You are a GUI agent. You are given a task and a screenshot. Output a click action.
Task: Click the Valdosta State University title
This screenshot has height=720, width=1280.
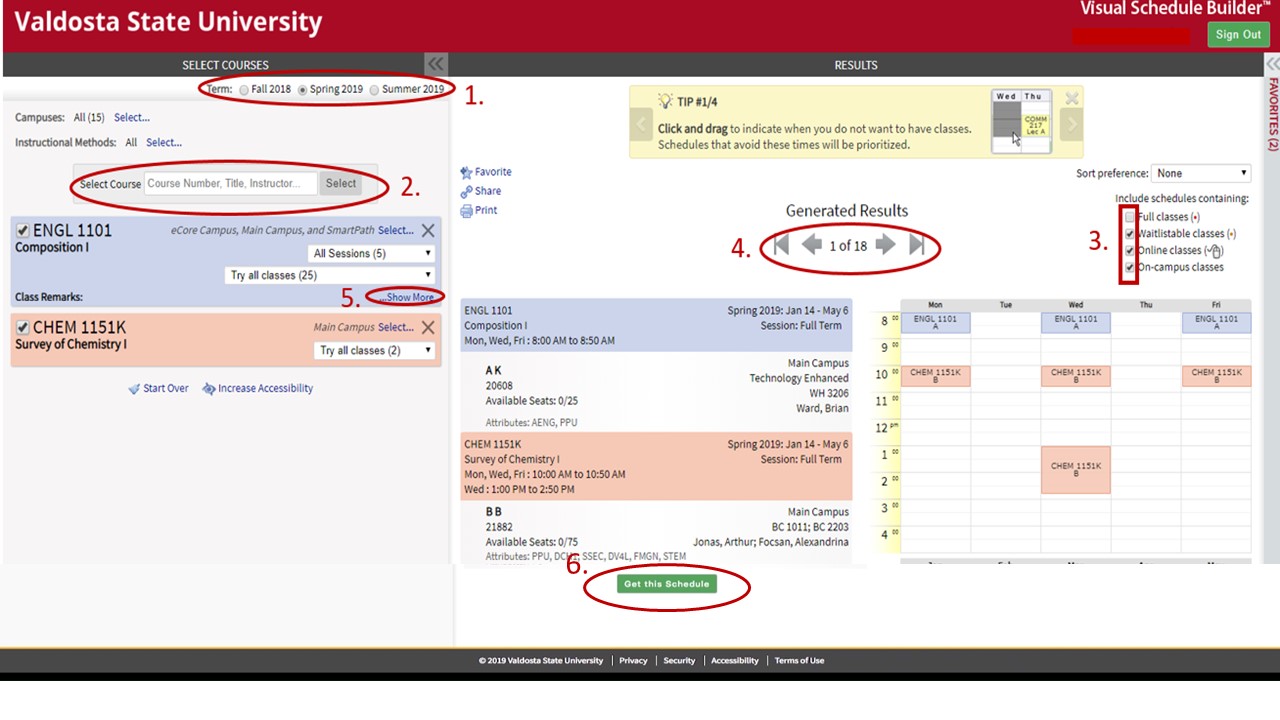(168, 22)
